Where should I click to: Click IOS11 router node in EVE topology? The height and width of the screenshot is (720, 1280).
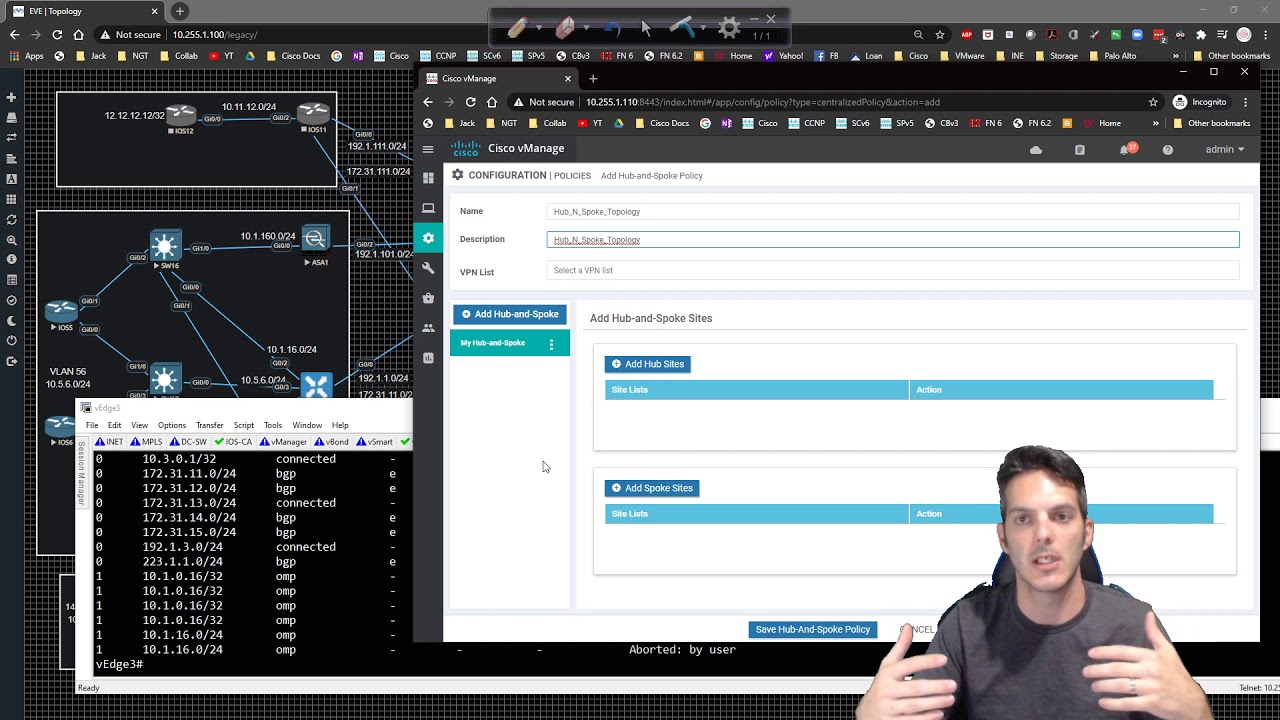[x=313, y=116]
